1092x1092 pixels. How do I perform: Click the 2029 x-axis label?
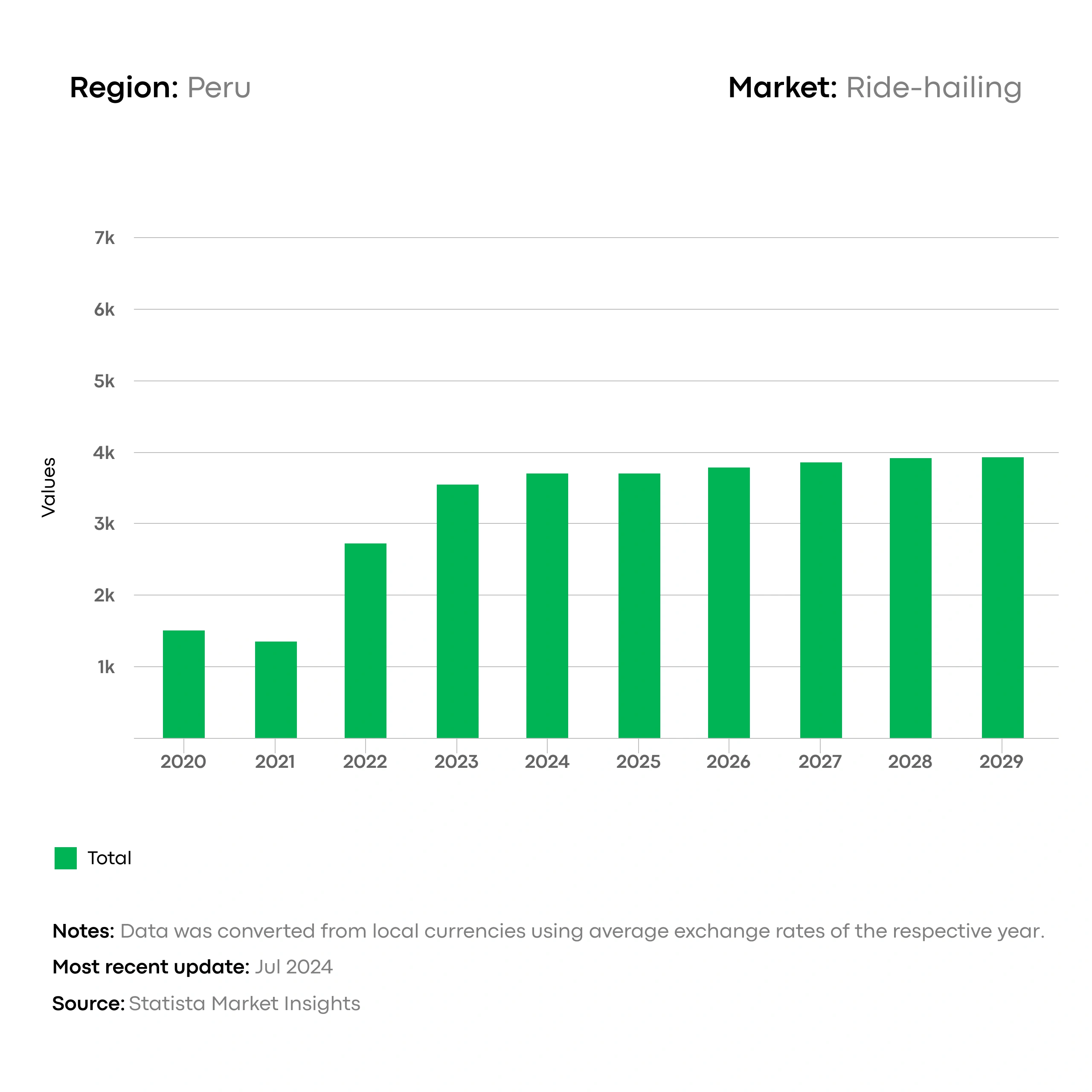1002,761
